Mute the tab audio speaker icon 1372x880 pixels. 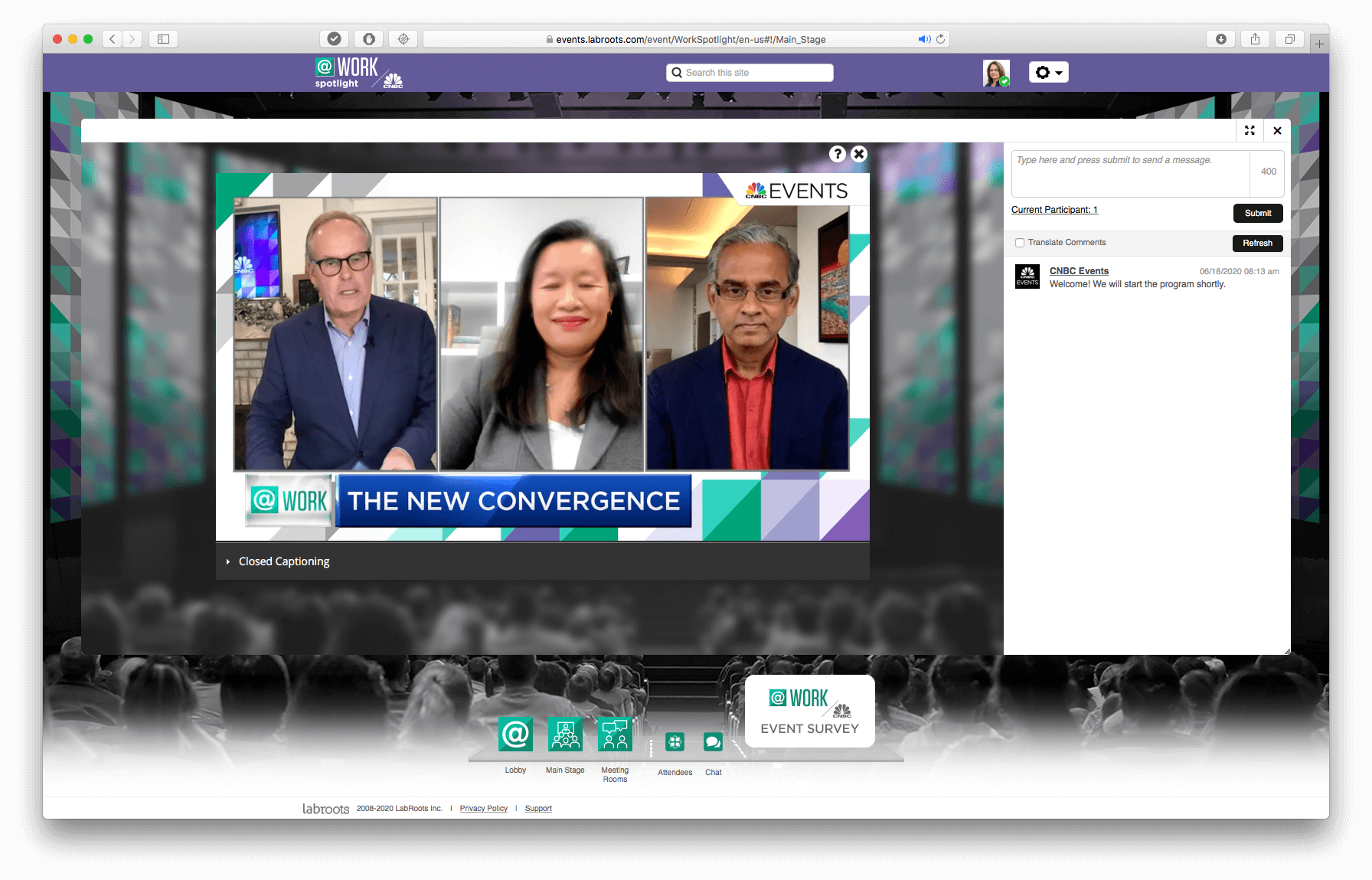coord(924,39)
